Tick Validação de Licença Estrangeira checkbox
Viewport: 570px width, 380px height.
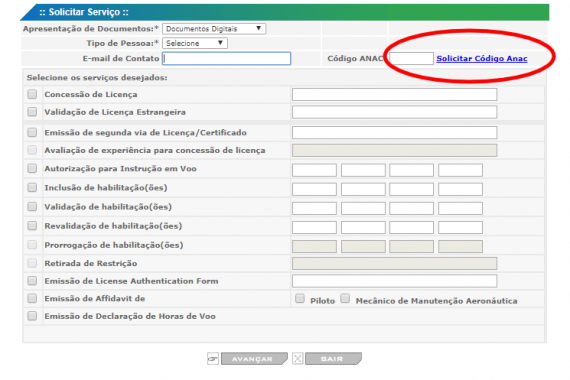[x=32, y=112]
